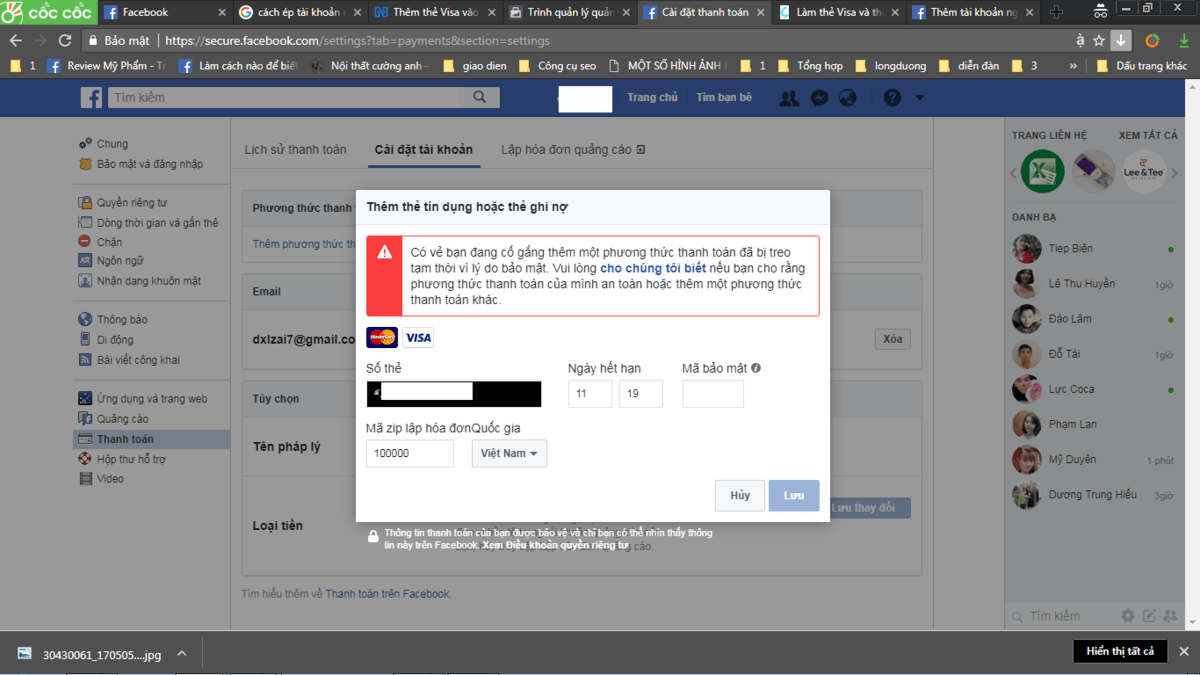Screen dimensions: 1200x675
Task: Click the Cốc Cốc browser logo button
Action: pyautogui.click(x=47, y=12)
